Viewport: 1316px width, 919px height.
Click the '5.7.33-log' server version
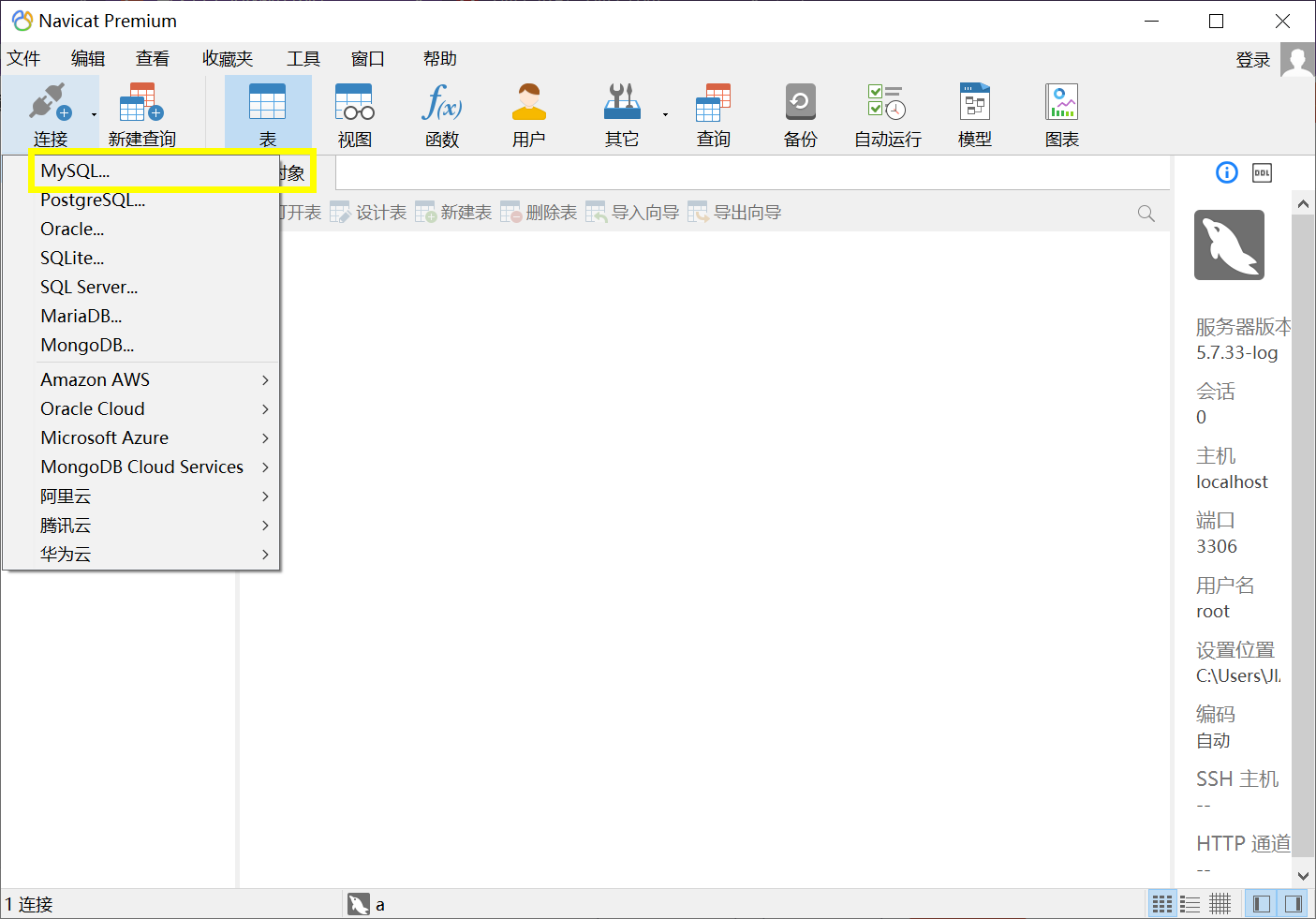click(x=1236, y=352)
